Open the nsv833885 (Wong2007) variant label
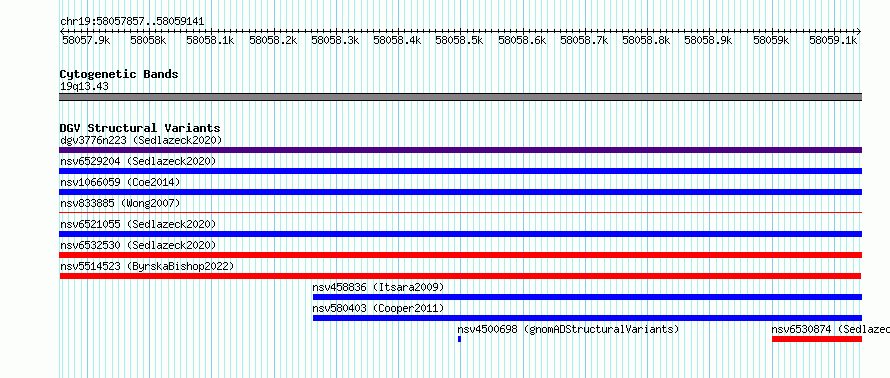This screenshot has height=378, width=890. [x=120, y=203]
